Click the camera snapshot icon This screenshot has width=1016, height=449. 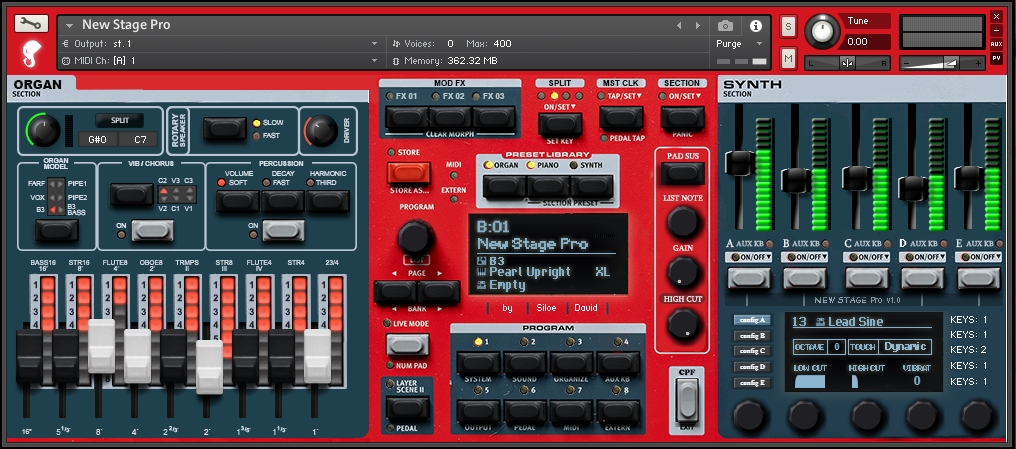[725, 26]
